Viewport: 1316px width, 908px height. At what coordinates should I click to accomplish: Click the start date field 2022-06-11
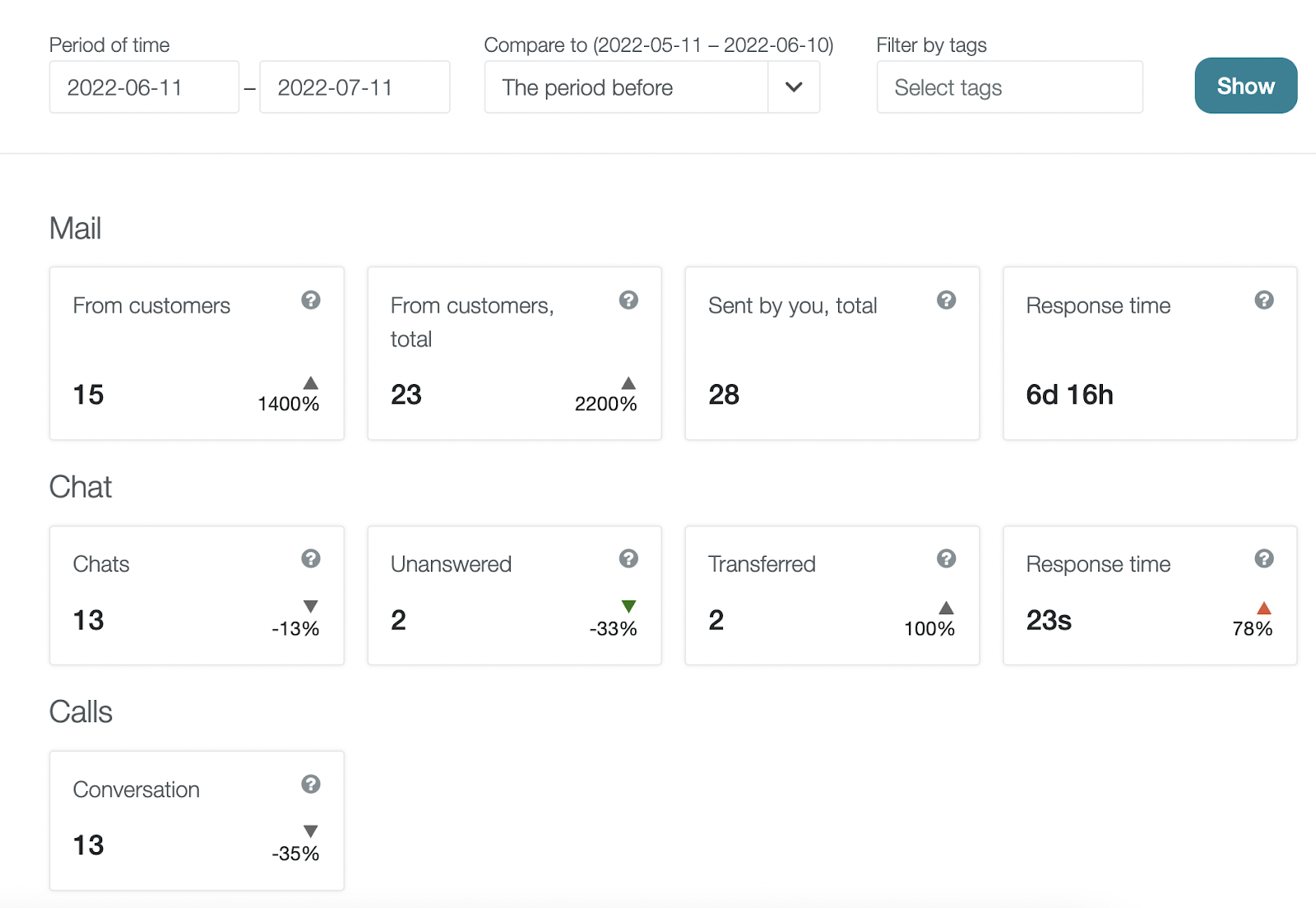[x=144, y=87]
